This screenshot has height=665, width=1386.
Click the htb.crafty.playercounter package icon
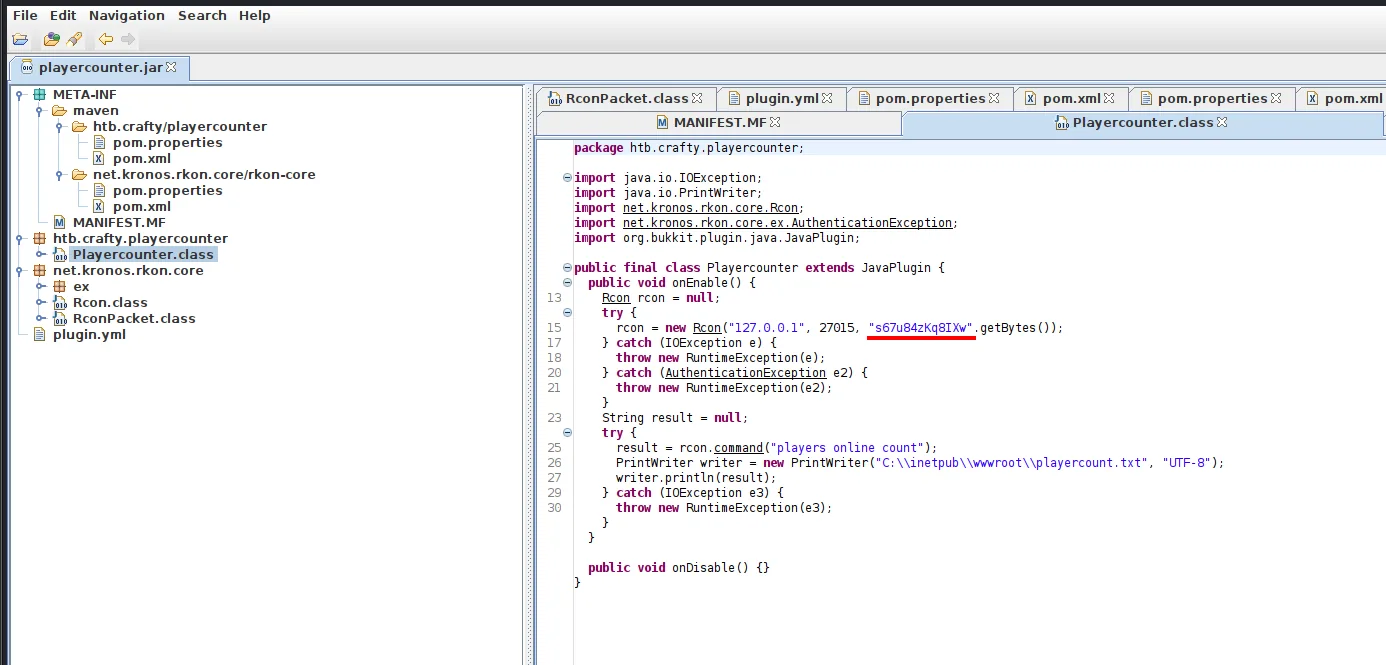pyautogui.click(x=40, y=238)
